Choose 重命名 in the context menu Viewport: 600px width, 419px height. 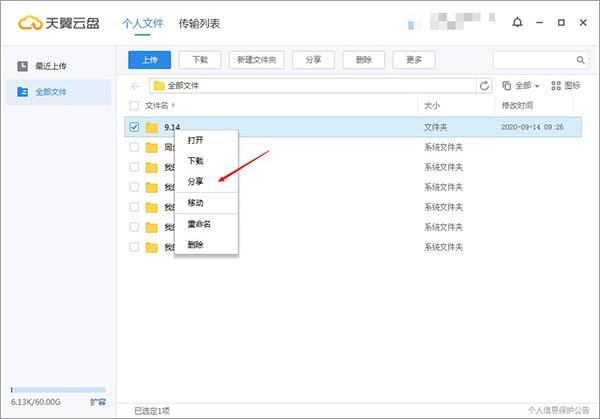click(206, 224)
